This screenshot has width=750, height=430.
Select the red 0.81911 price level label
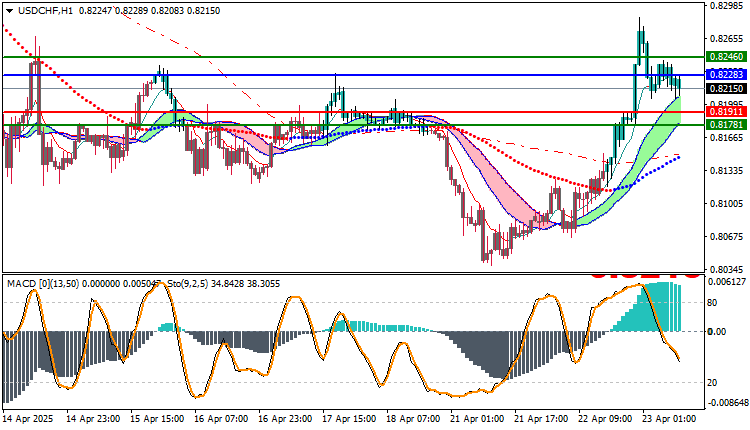tap(727, 112)
